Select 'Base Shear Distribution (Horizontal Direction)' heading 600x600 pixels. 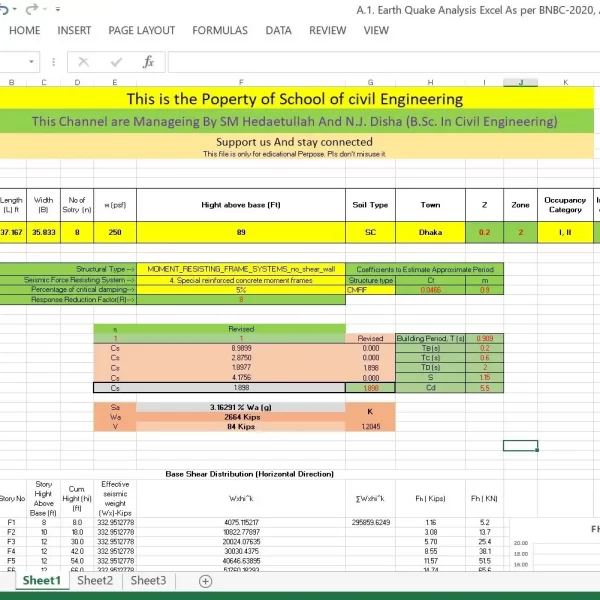click(249, 474)
